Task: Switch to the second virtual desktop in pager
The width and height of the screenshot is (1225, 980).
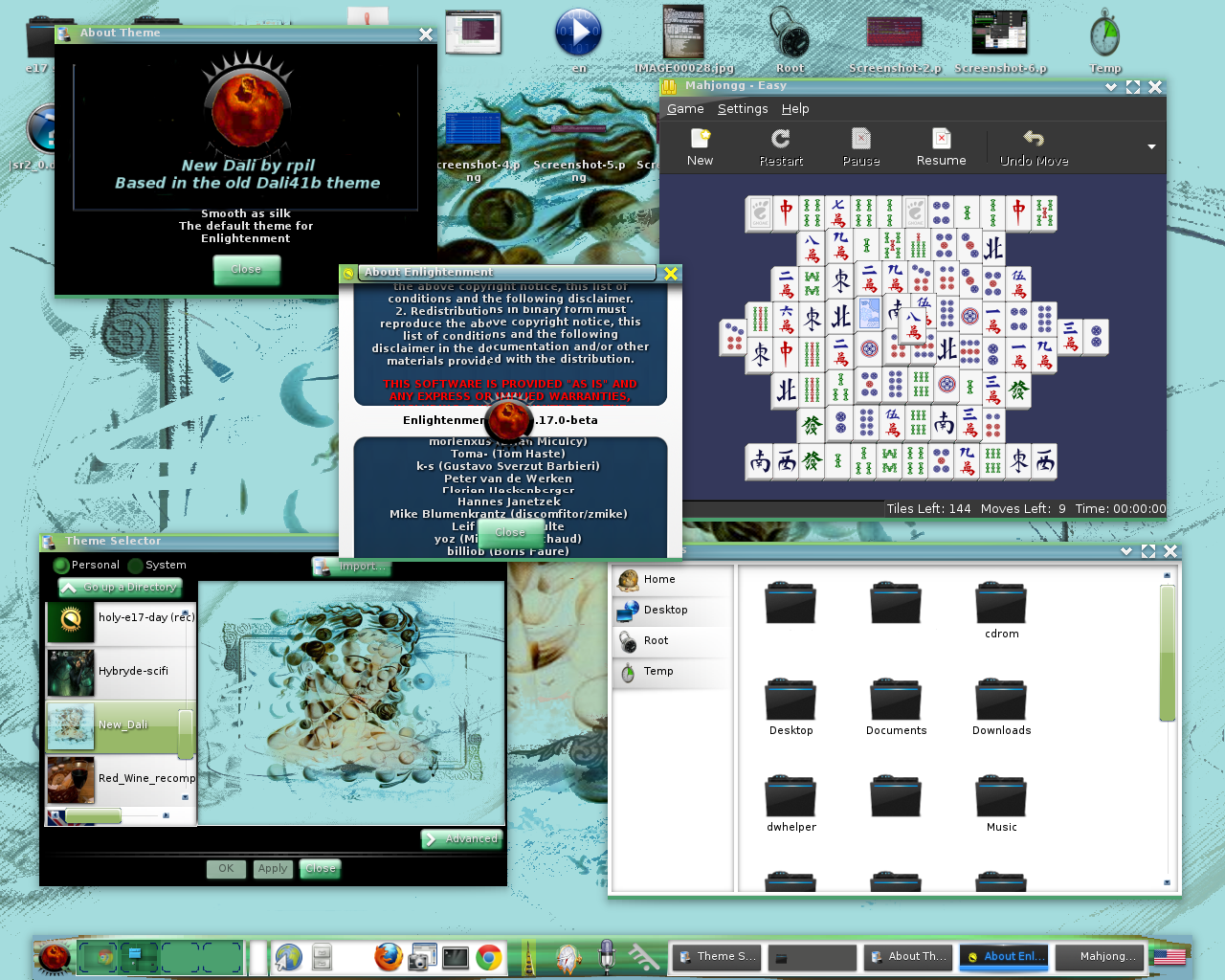Action: coord(138,957)
